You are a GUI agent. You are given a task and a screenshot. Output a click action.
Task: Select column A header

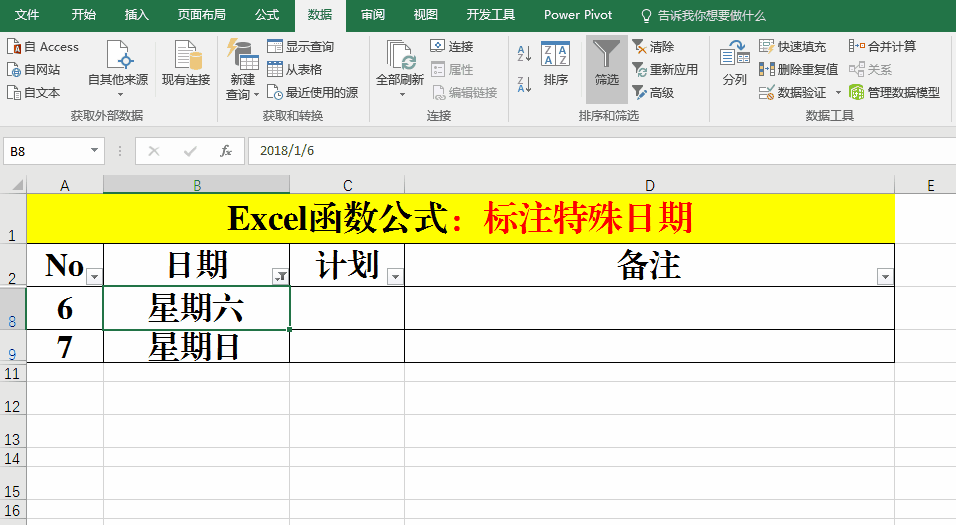(x=65, y=185)
